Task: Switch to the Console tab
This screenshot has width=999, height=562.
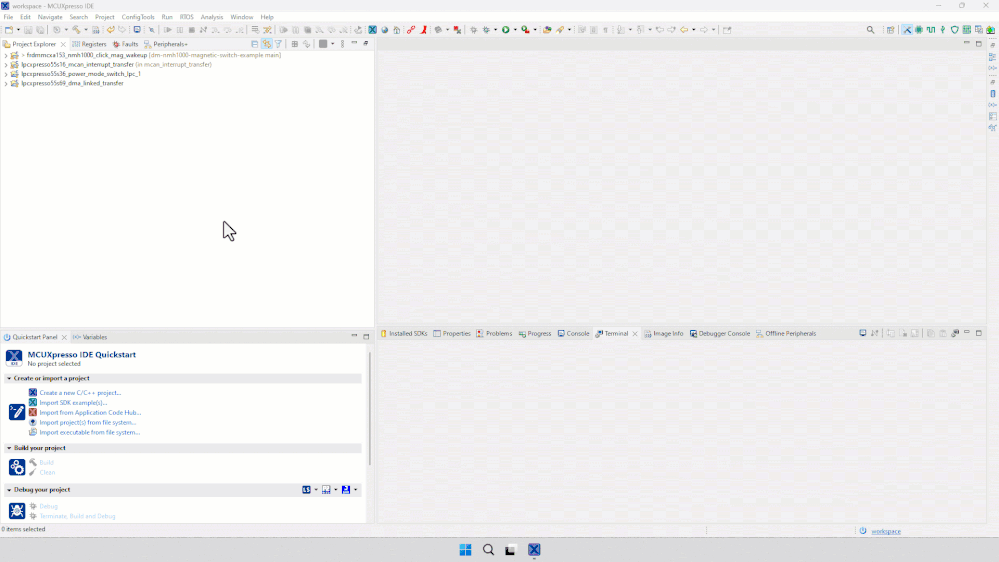Action: (x=573, y=333)
